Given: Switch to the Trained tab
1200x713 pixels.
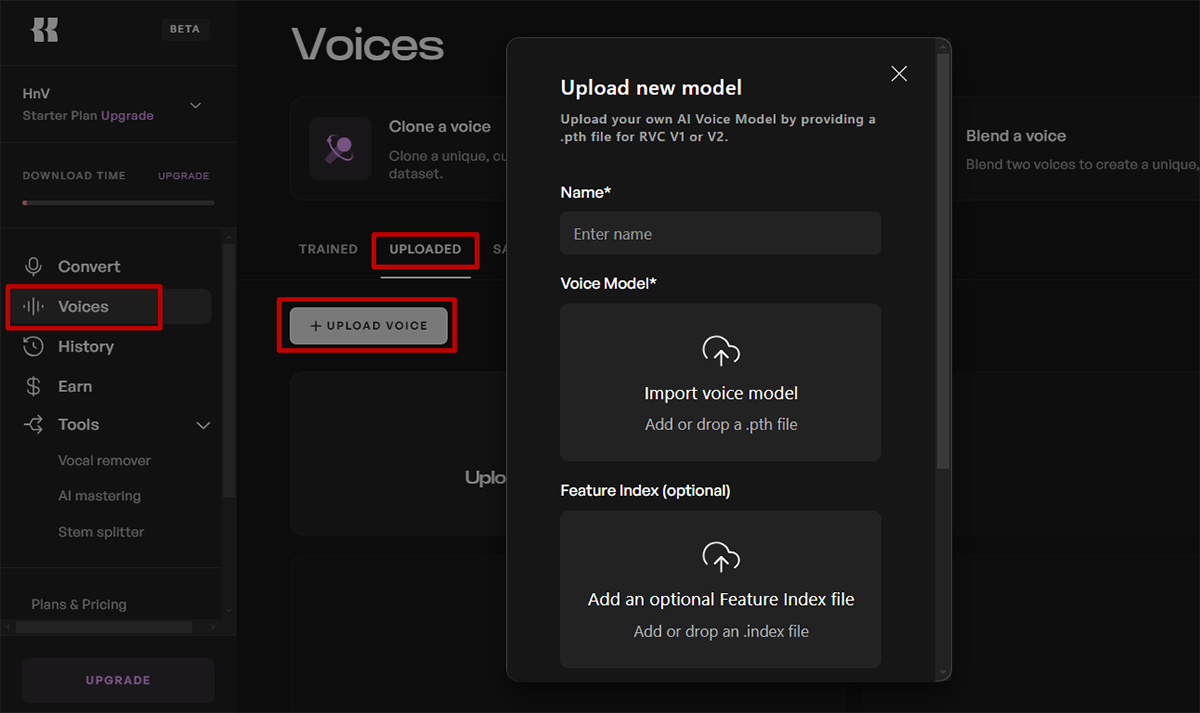Looking at the screenshot, I should (328, 249).
